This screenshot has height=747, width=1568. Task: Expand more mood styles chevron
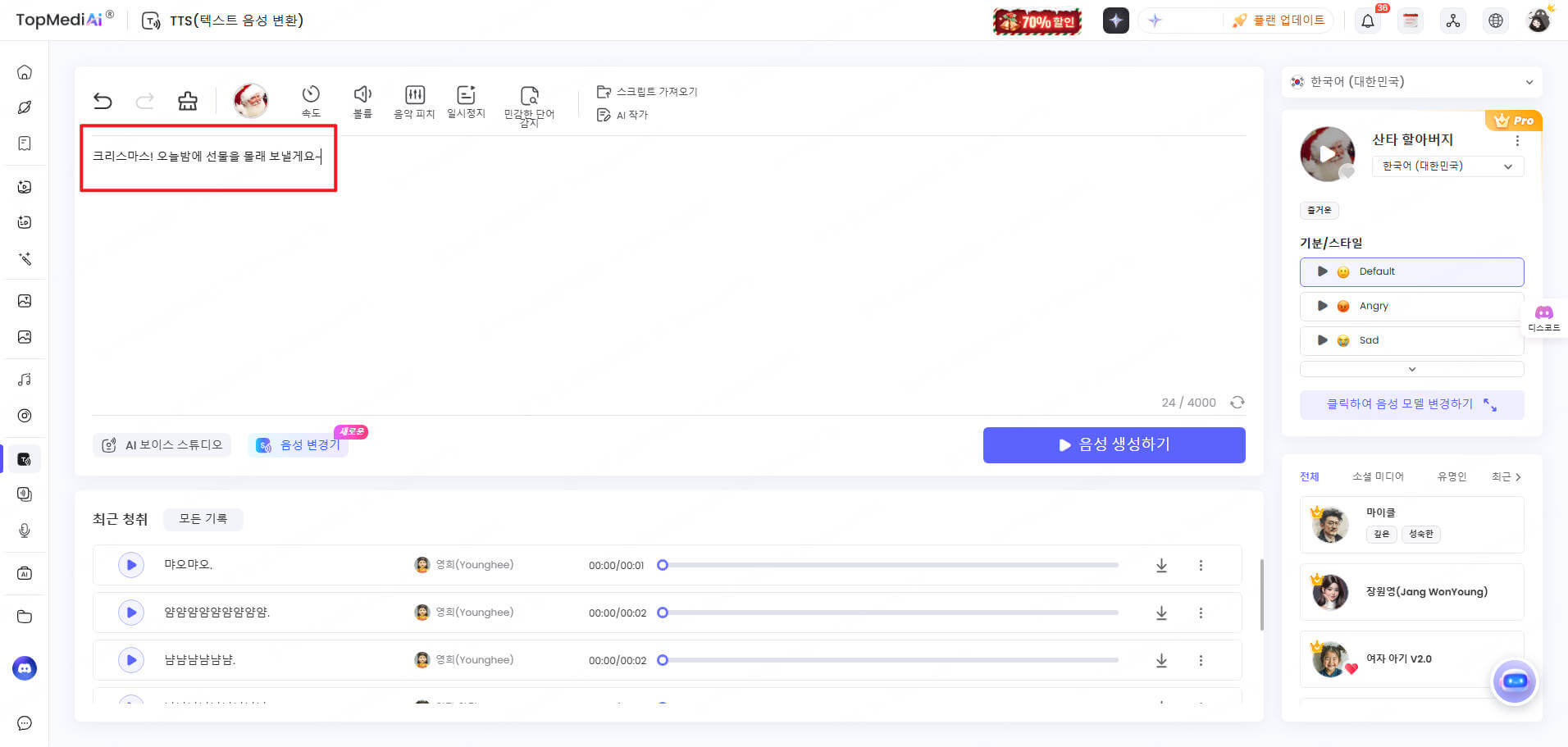point(1411,369)
